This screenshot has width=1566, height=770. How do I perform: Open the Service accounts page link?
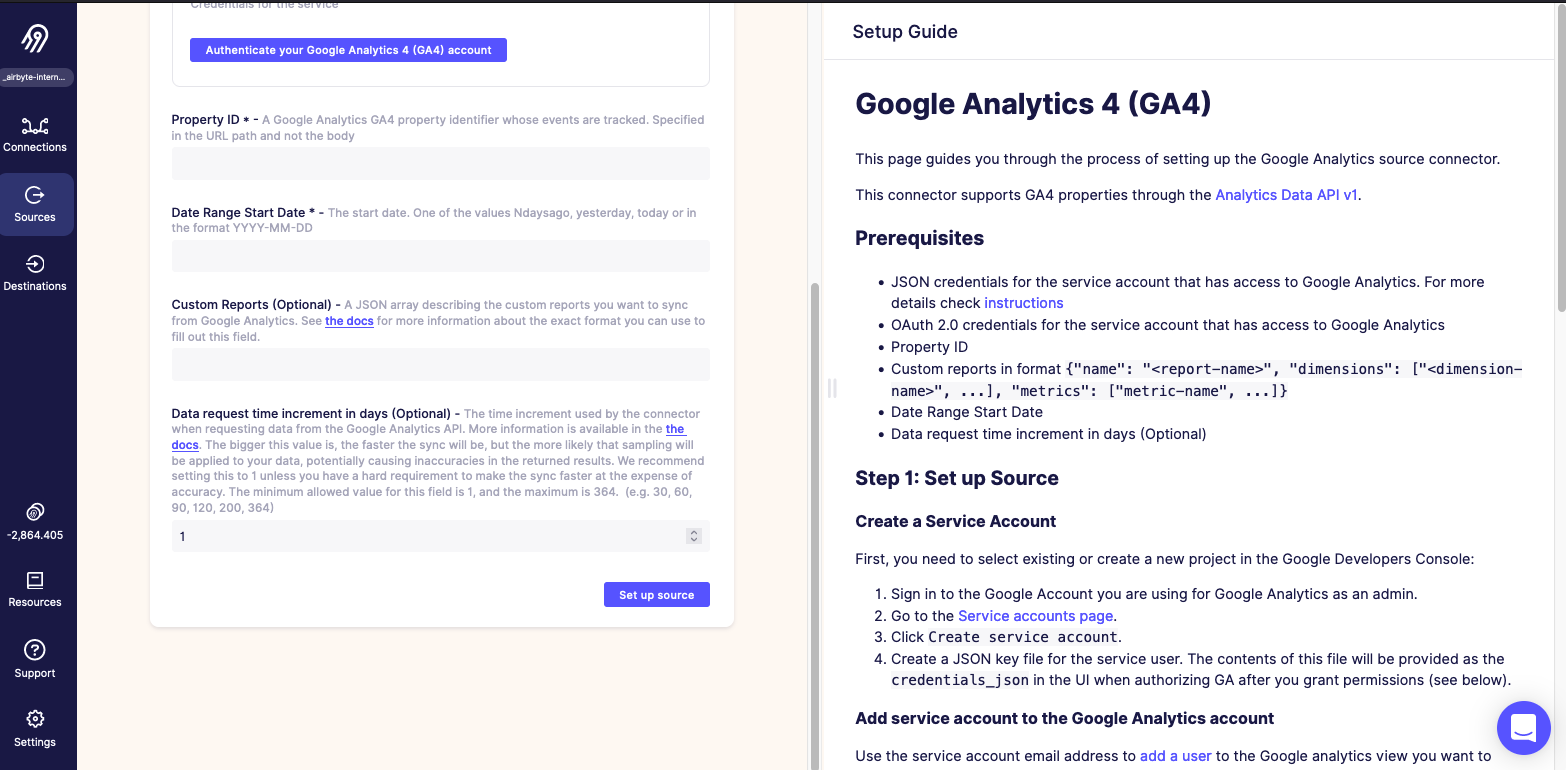(x=1035, y=615)
